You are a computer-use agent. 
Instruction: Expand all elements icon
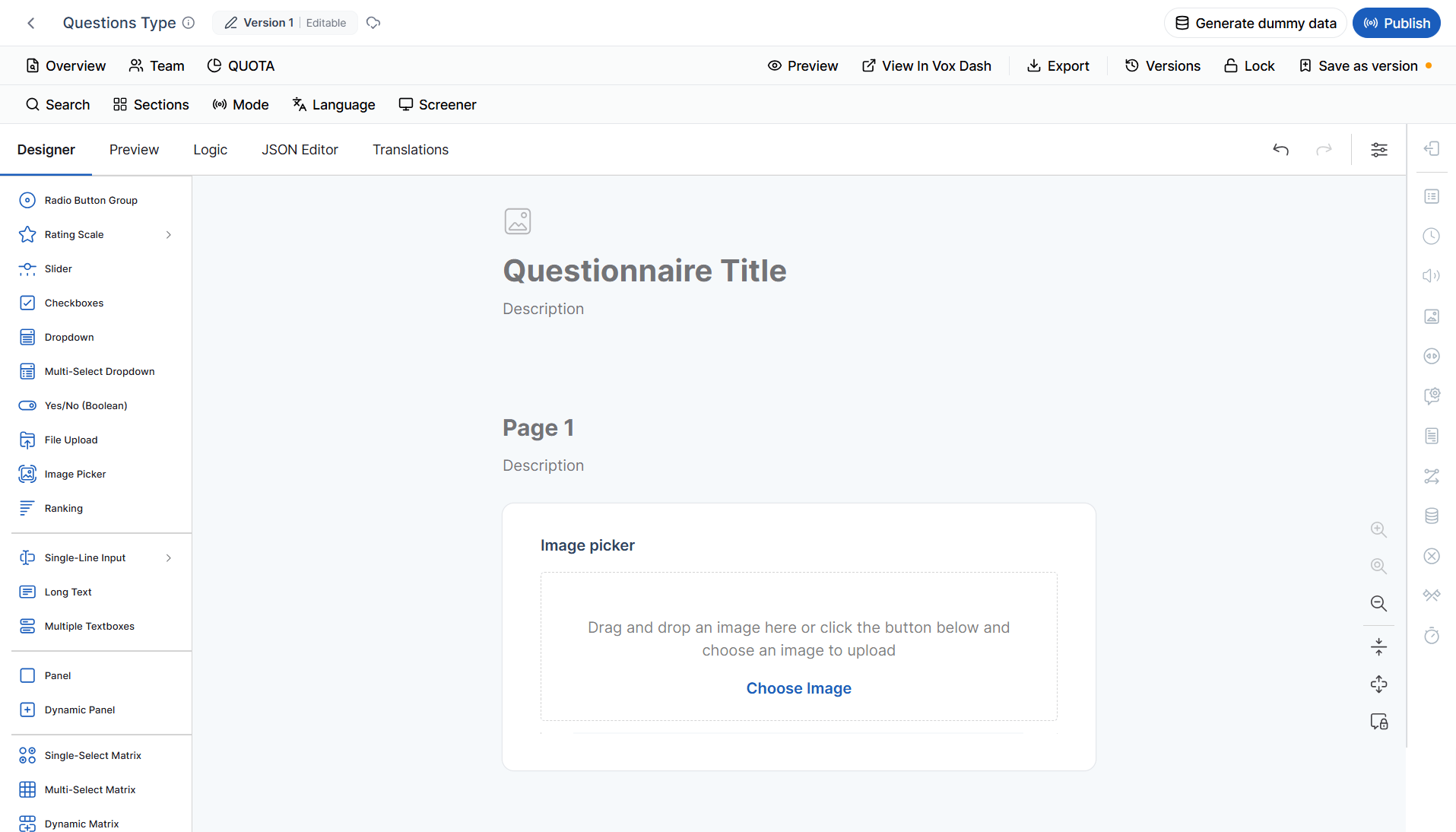1378,684
